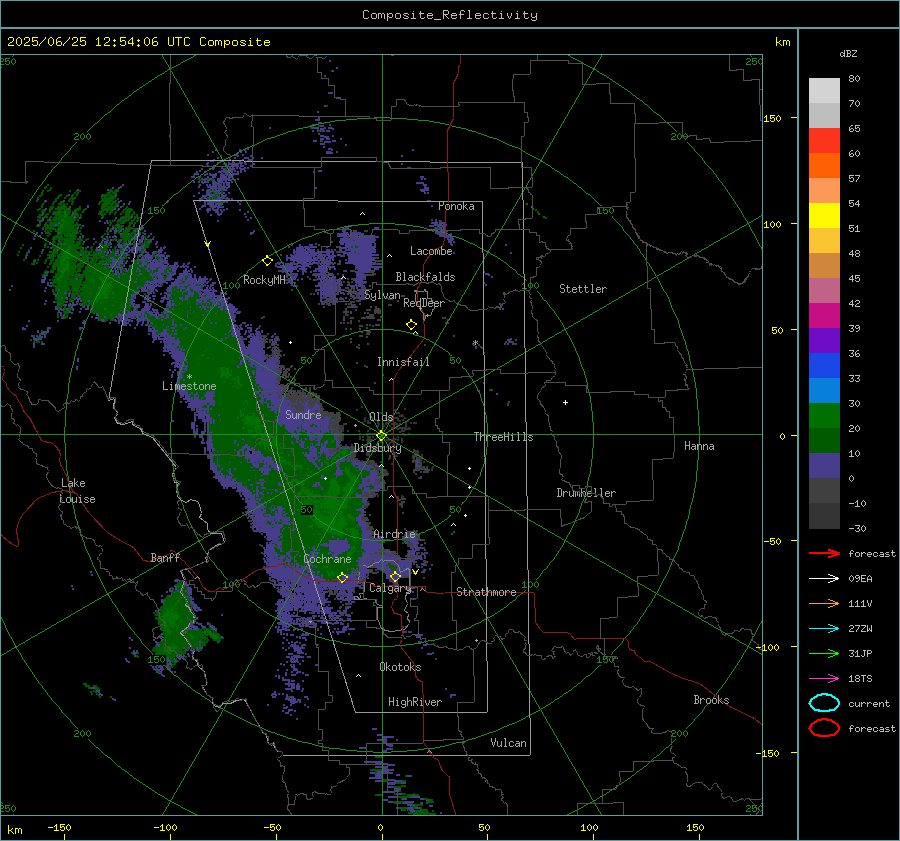Click the violet 39-36 dBZ swatch
The width and height of the screenshot is (900, 841).
click(824, 340)
